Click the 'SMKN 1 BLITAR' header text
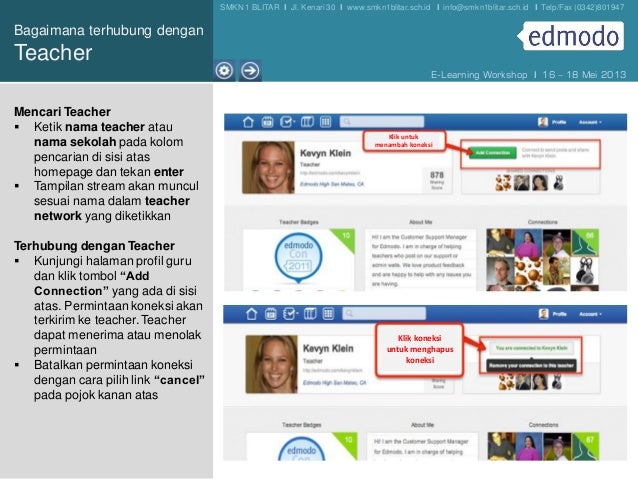 pyautogui.click(x=250, y=7)
